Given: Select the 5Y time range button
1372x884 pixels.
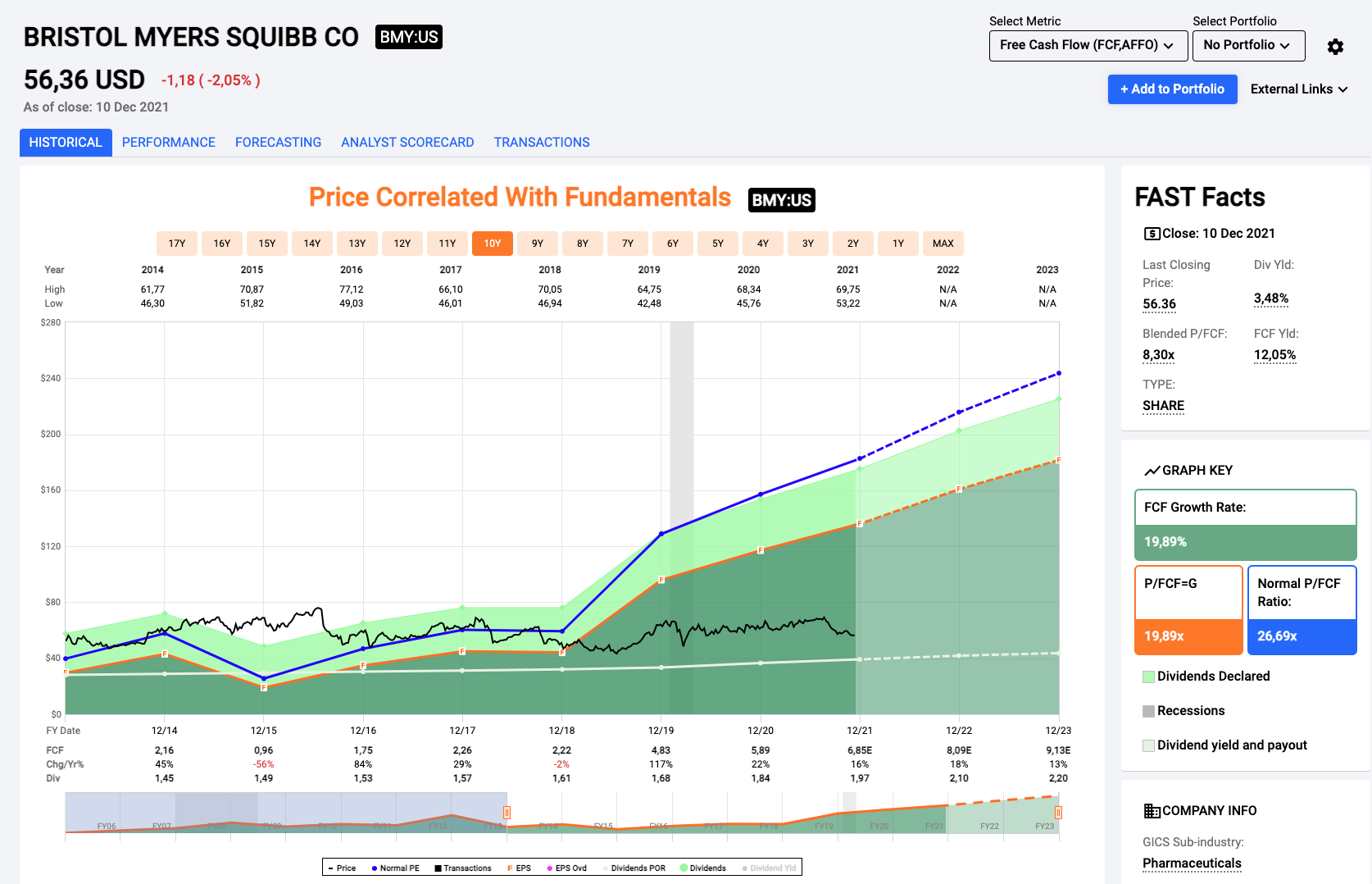Looking at the screenshot, I should click(718, 244).
